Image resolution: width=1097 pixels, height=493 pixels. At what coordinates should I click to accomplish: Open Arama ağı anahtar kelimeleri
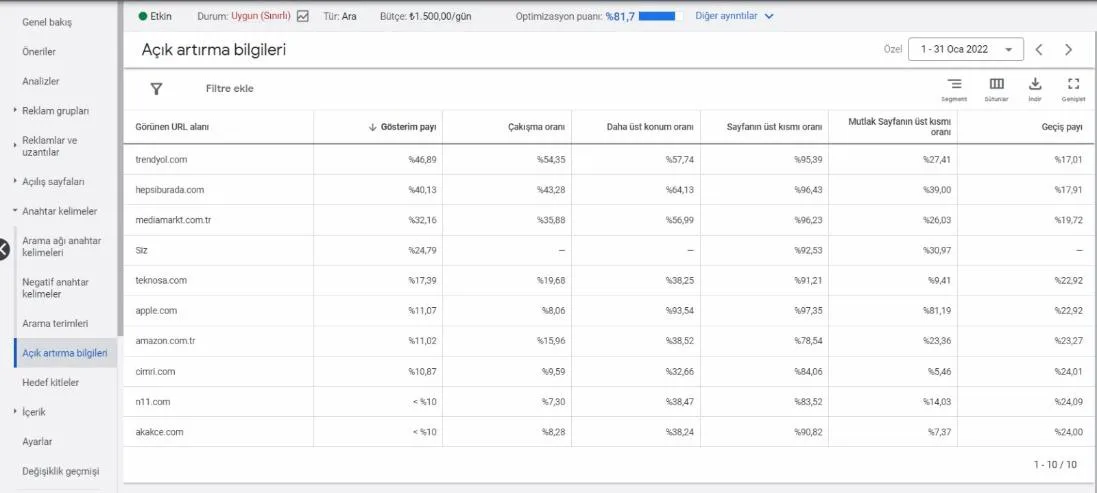click(62, 247)
